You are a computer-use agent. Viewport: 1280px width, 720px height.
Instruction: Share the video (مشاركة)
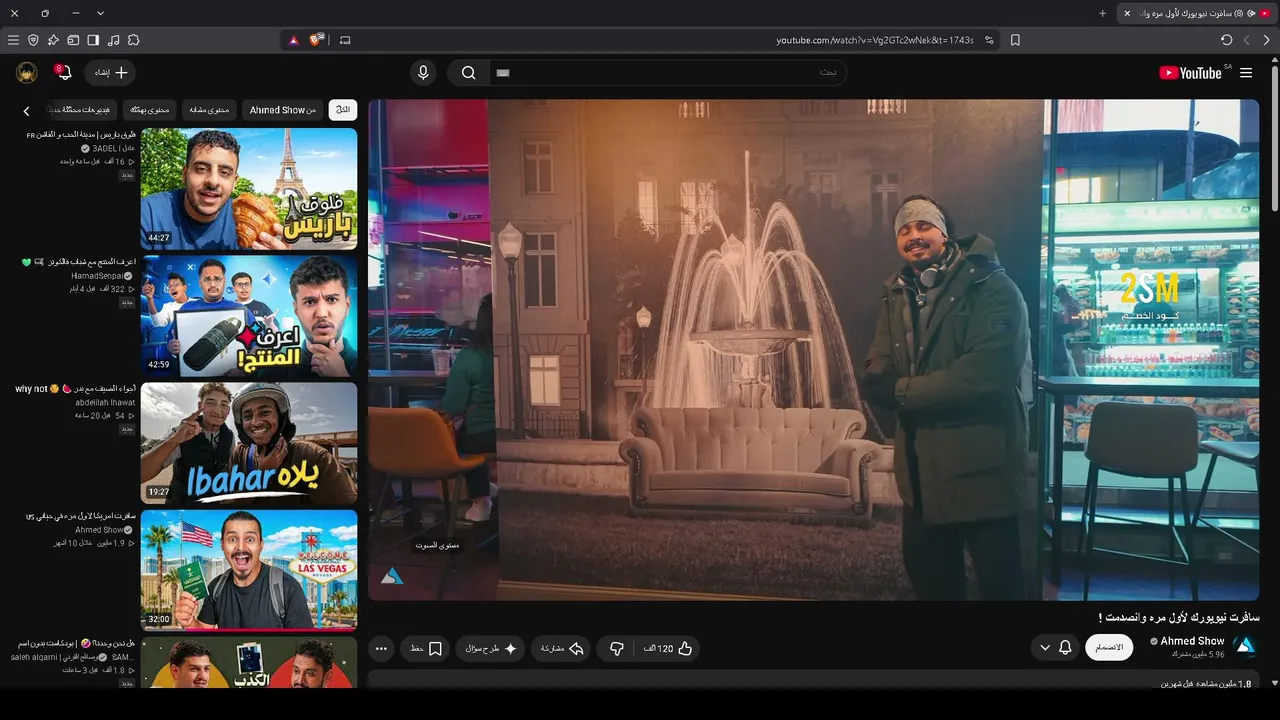pyautogui.click(x=562, y=648)
